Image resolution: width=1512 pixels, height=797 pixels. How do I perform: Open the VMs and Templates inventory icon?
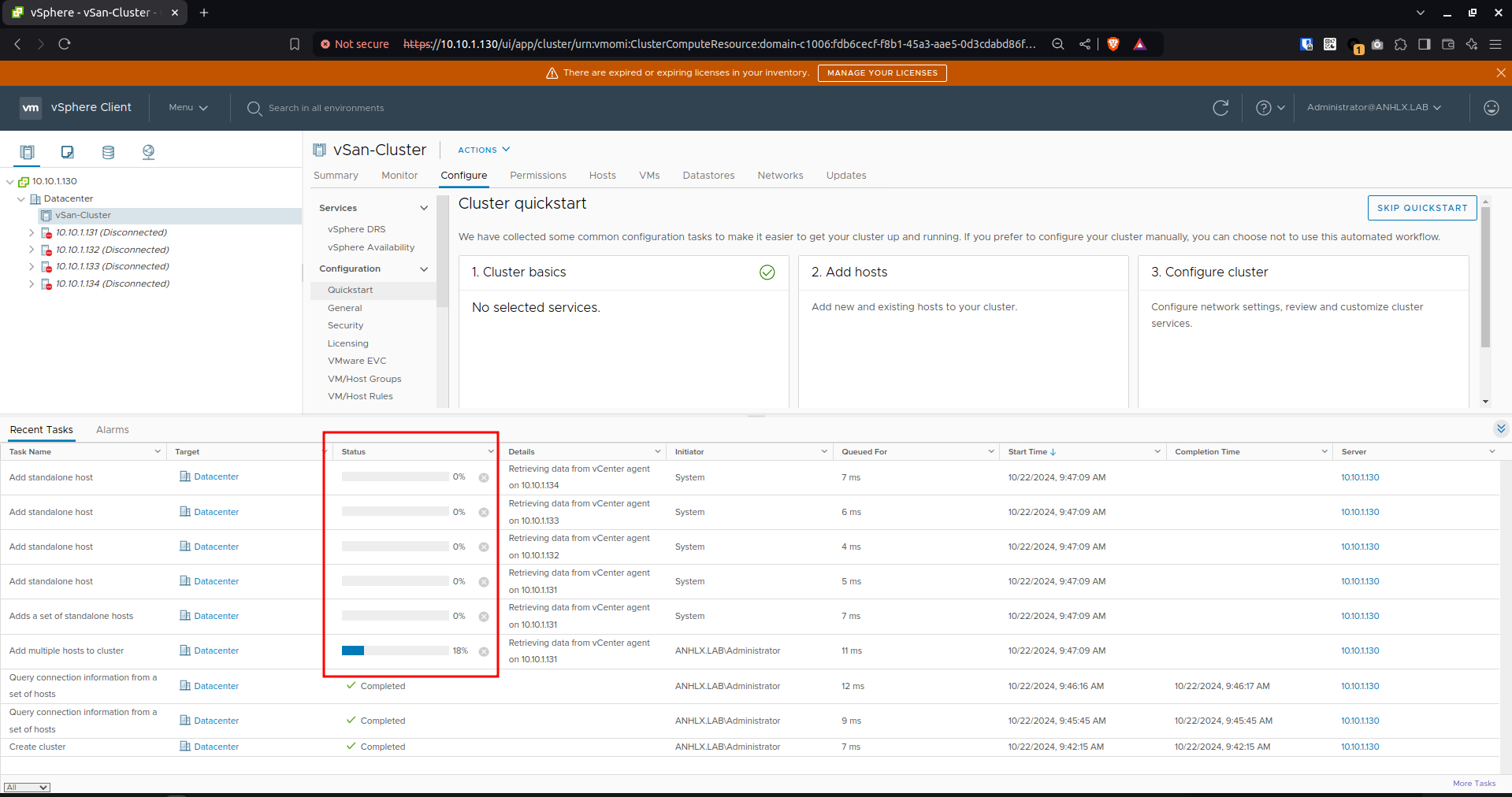[x=68, y=152]
